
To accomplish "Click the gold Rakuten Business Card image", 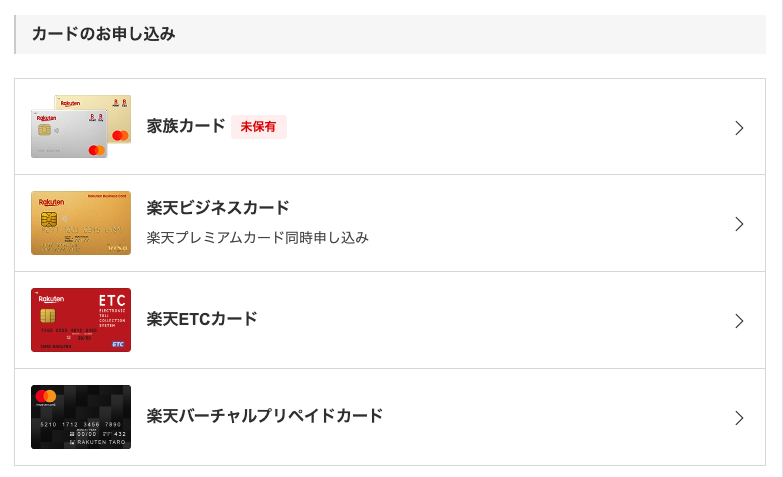I will [81, 223].
